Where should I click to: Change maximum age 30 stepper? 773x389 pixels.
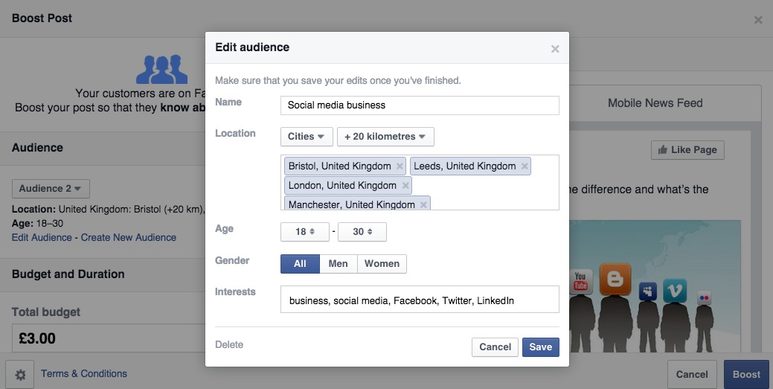[362, 232]
